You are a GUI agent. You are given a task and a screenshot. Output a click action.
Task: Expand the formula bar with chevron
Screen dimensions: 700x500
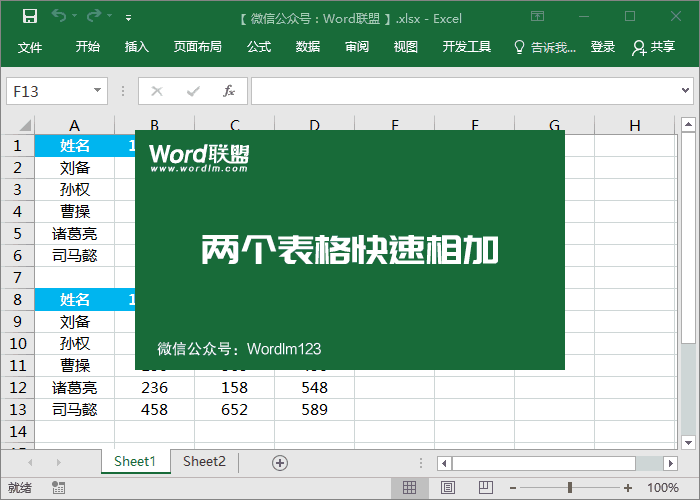(x=685, y=91)
